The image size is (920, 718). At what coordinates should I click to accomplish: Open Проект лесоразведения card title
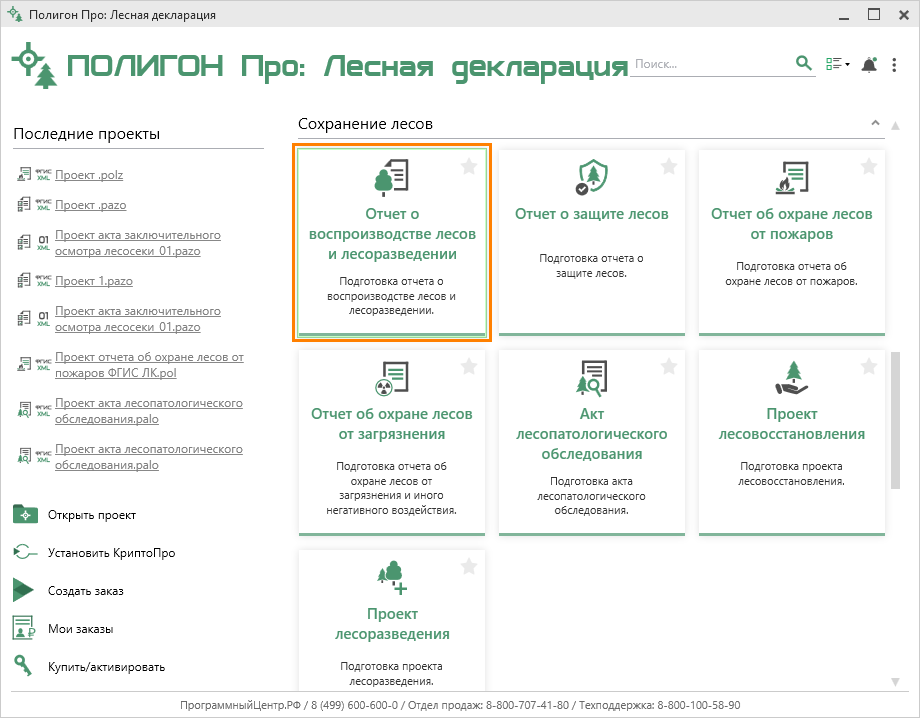pyautogui.click(x=392, y=624)
